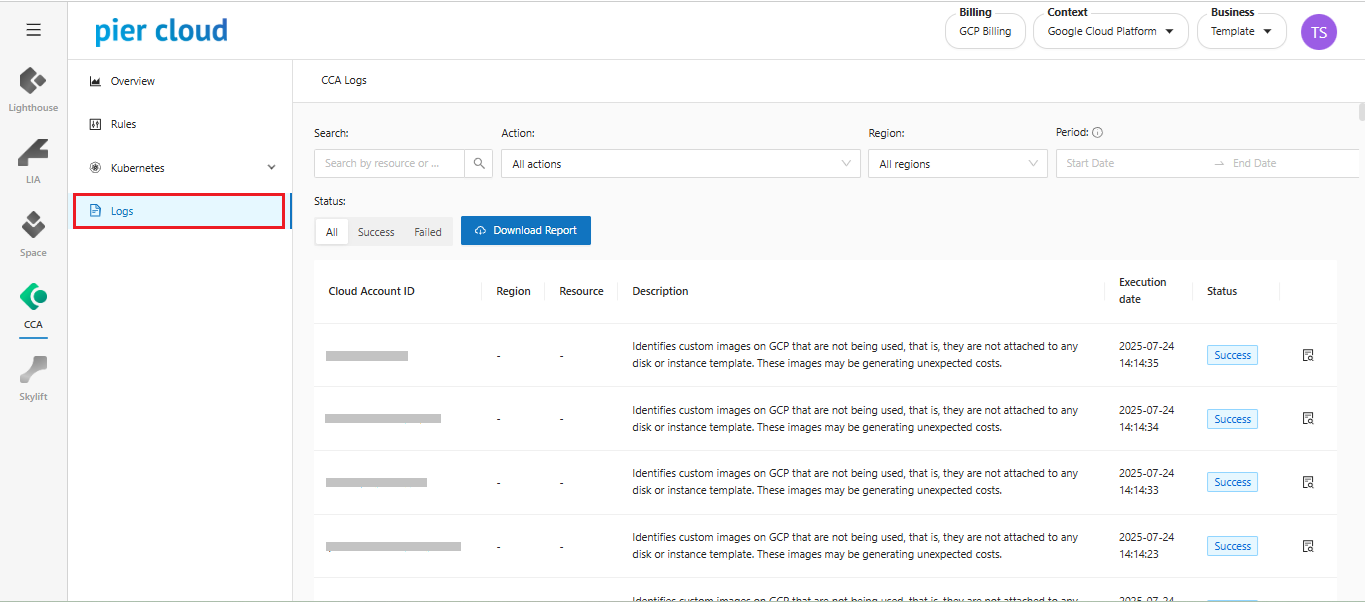Go to Overview in sidebar
Screen dimensions: 1365x602
point(132,81)
